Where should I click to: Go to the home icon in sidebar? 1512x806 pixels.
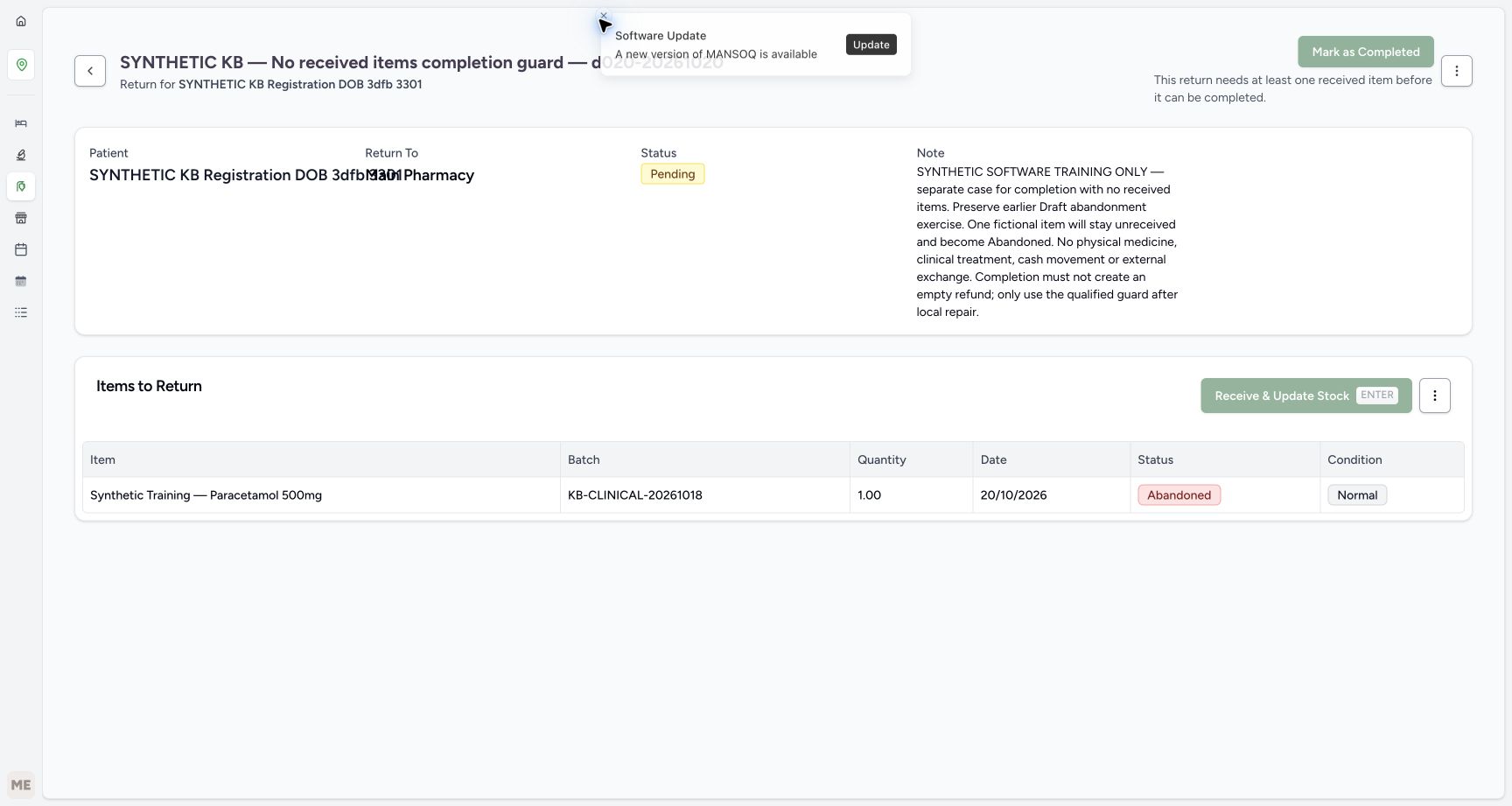pos(21,21)
